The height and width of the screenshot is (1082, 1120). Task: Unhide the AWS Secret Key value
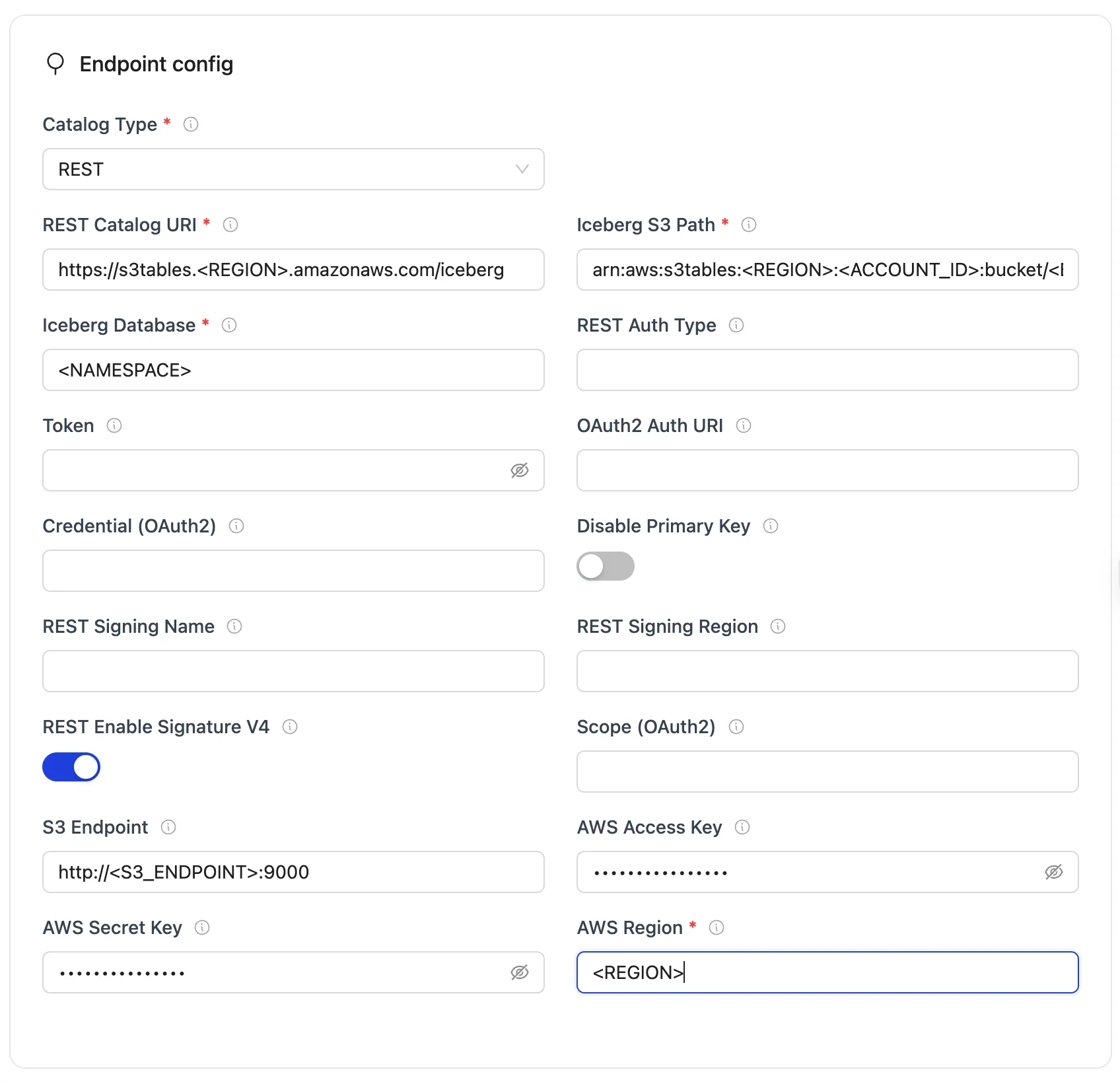(x=520, y=972)
